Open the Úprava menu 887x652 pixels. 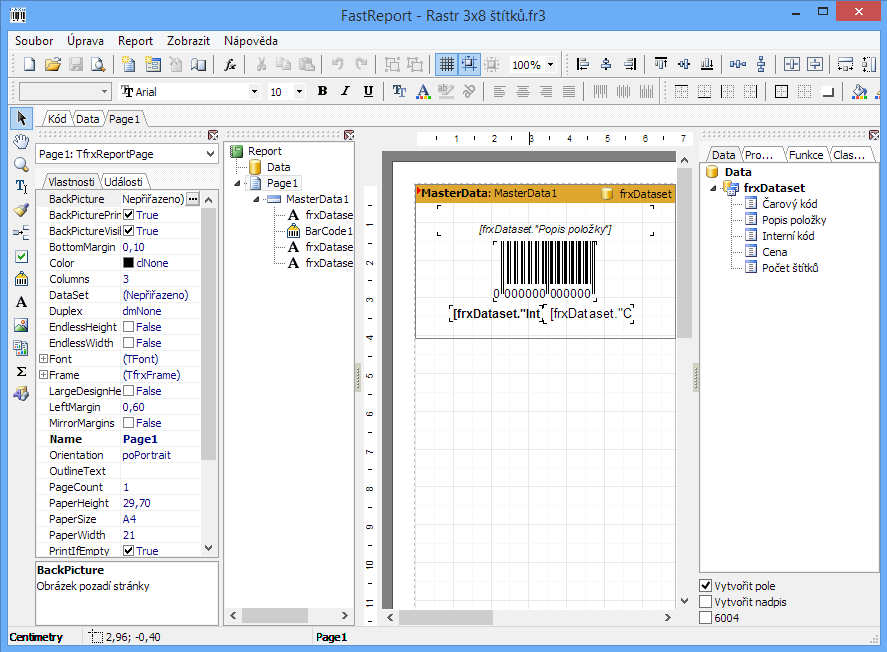click(x=85, y=41)
